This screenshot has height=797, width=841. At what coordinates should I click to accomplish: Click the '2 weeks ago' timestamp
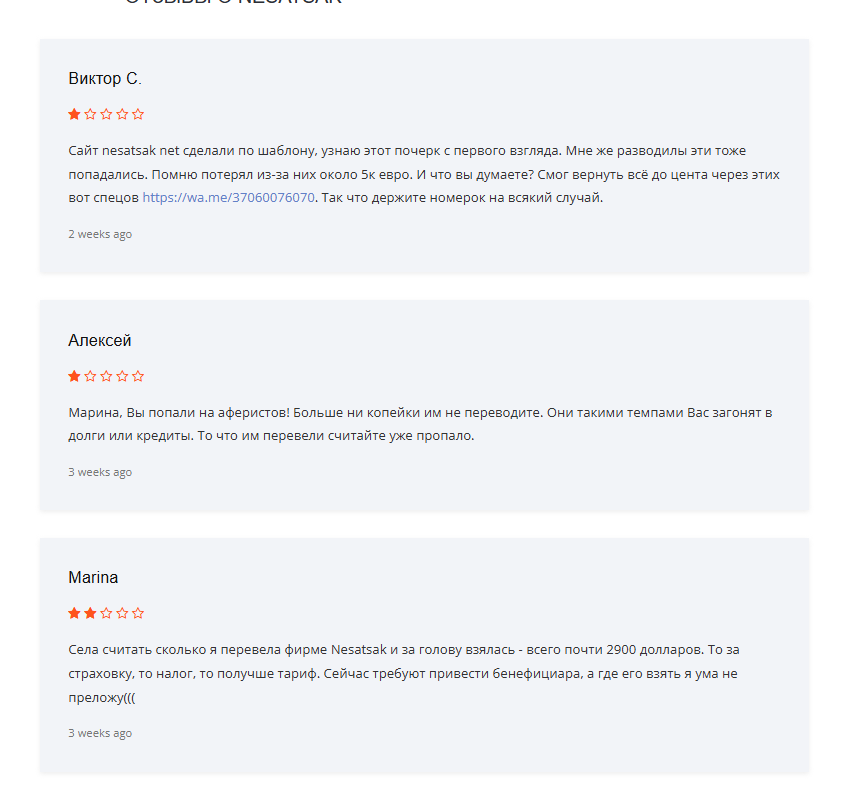100,234
